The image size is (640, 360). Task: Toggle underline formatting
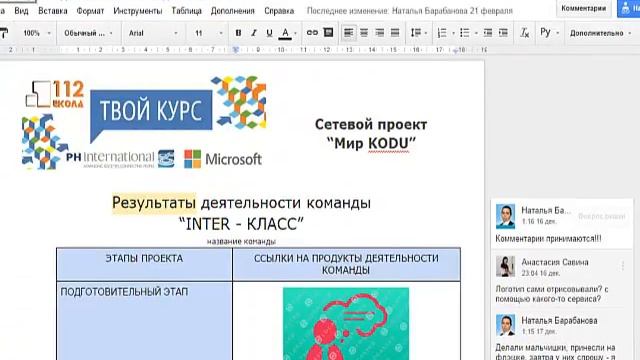(269, 33)
